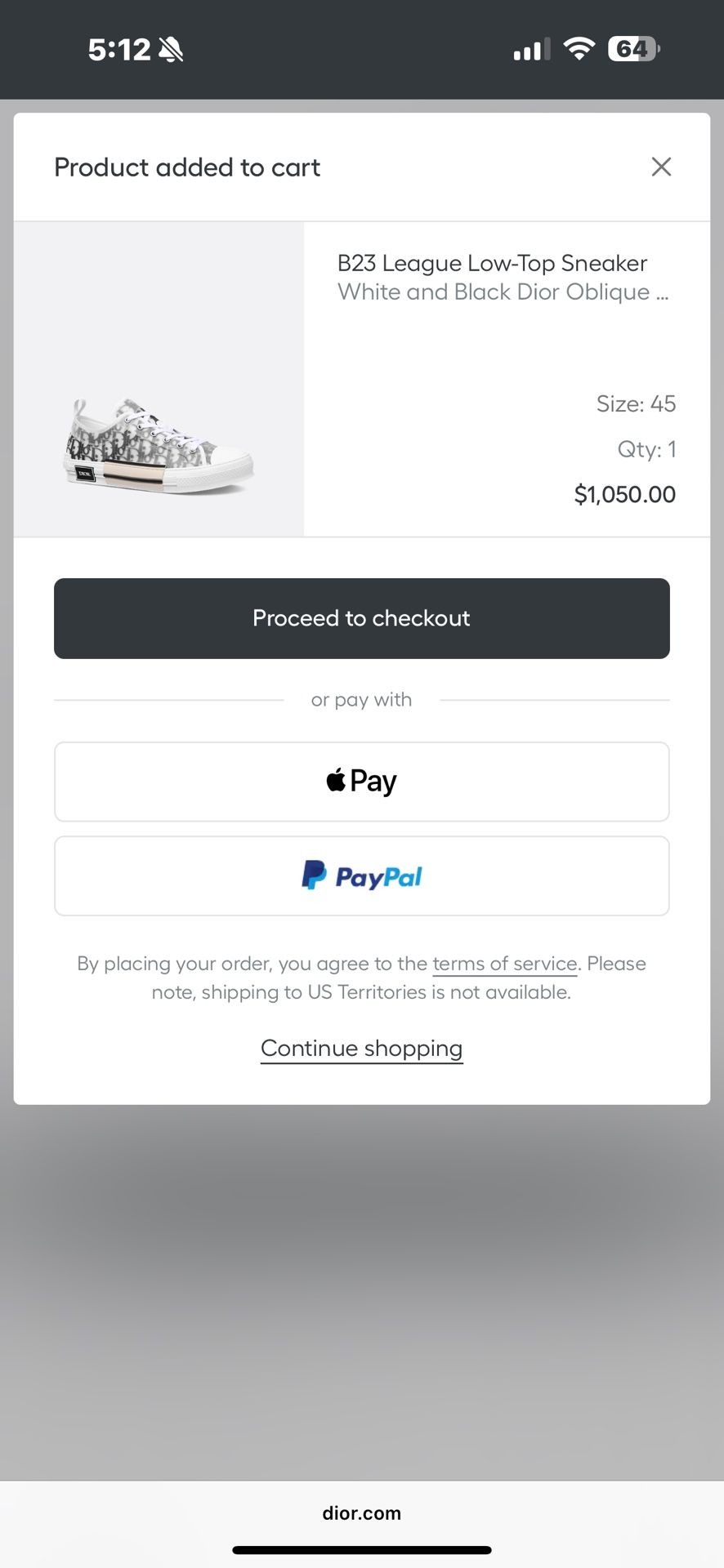Click the Continue shopping link
Viewport: 724px width, 1568px height.
(361, 1048)
